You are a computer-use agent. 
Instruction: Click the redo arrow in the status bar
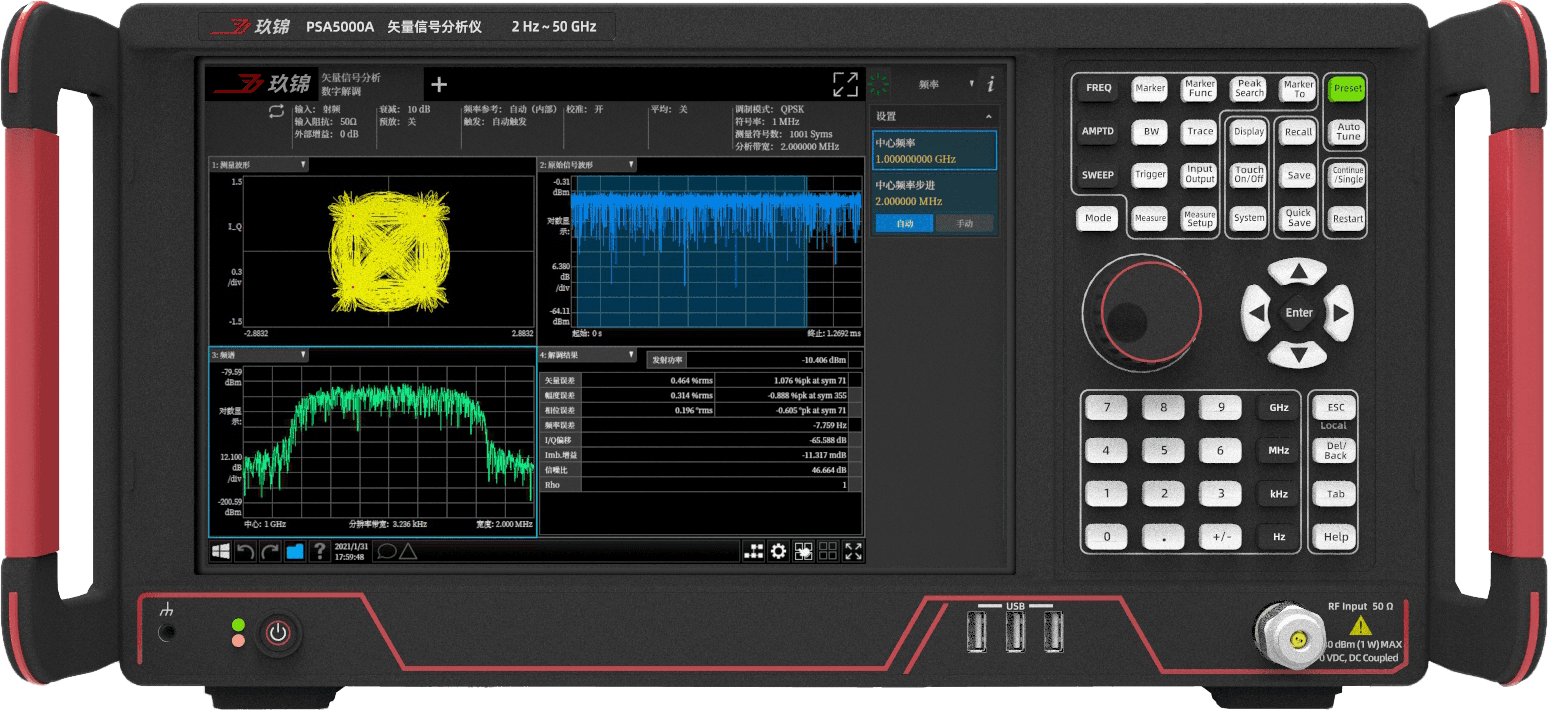[269, 549]
